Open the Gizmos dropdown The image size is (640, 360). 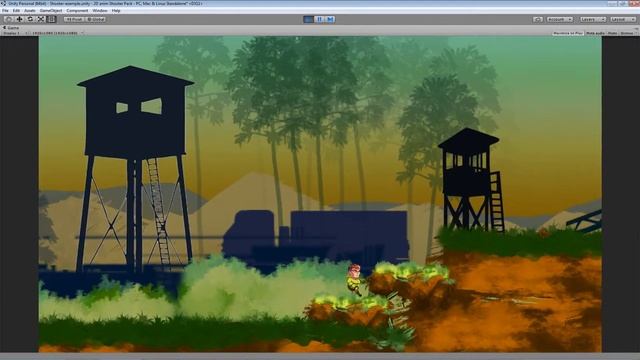pos(628,33)
